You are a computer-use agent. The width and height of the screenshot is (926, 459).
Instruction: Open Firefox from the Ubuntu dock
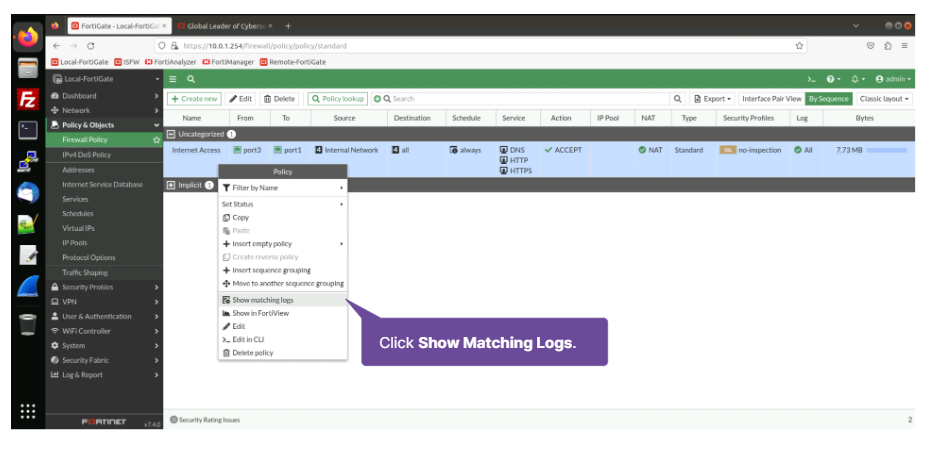(28, 38)
